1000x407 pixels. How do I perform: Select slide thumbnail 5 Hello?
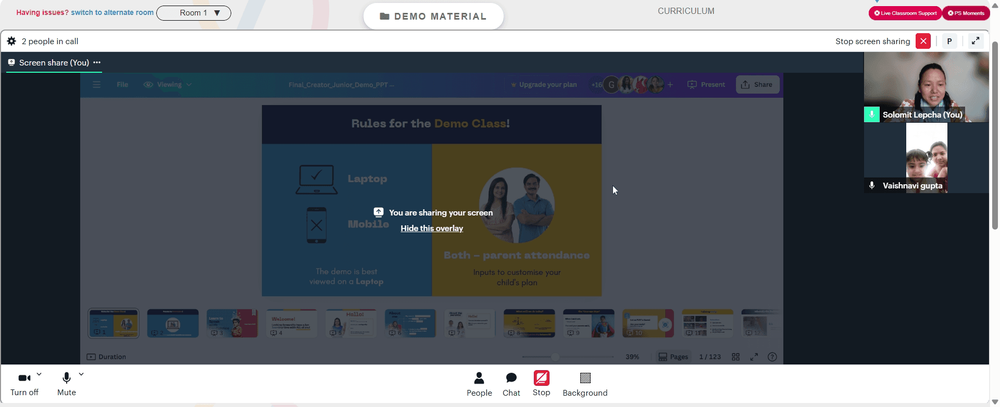click(x=351, y=323)
